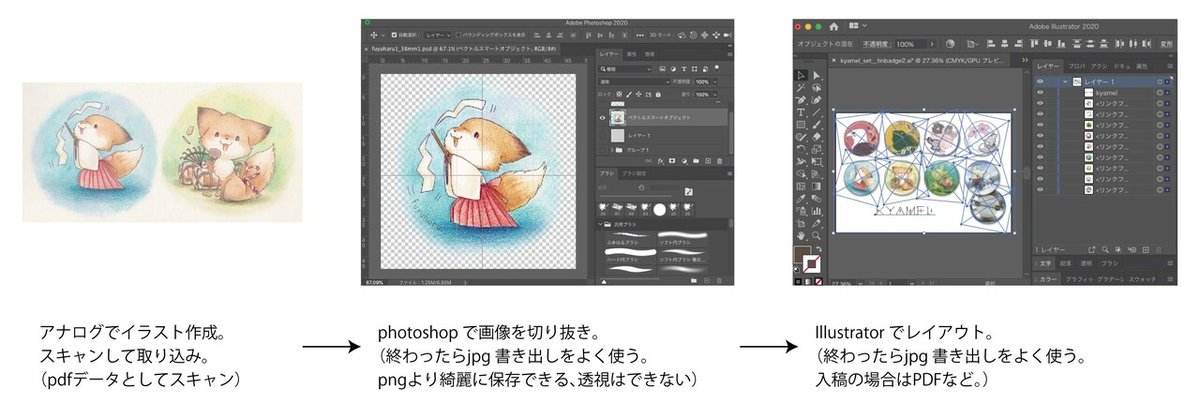
Task: Open Photoshop layer filter 種類 dropdown
Action: [x=626, y=69]
